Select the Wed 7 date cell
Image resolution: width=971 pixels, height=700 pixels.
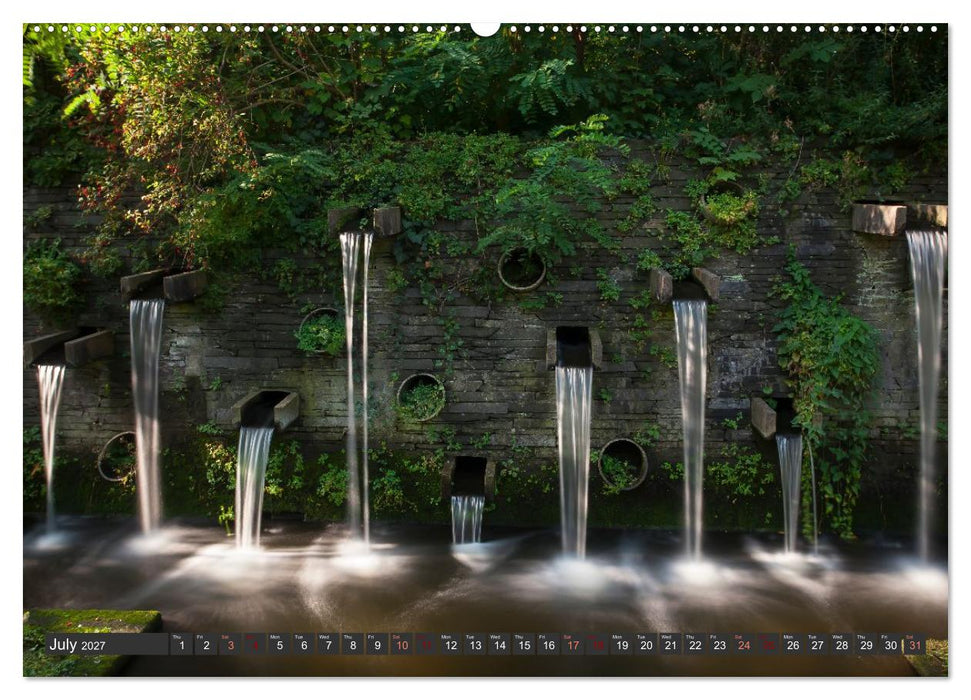click(328, 644)
